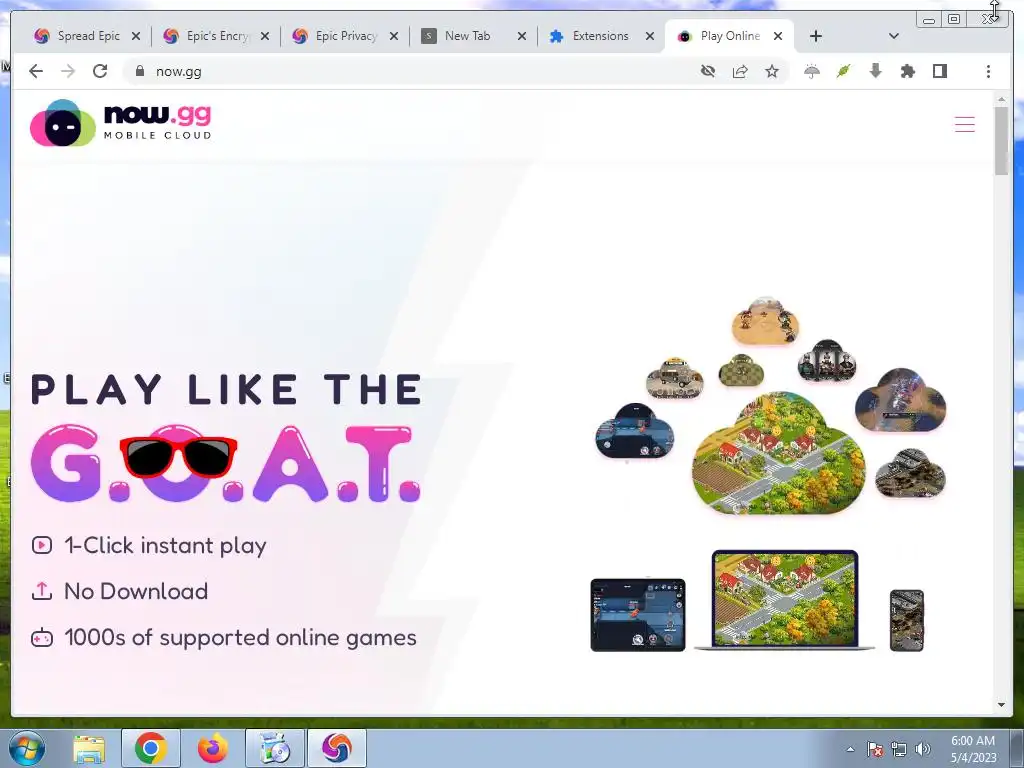The image size is (1024, 768).
Task: Close the Extensions tab
Action: point(650,36)
